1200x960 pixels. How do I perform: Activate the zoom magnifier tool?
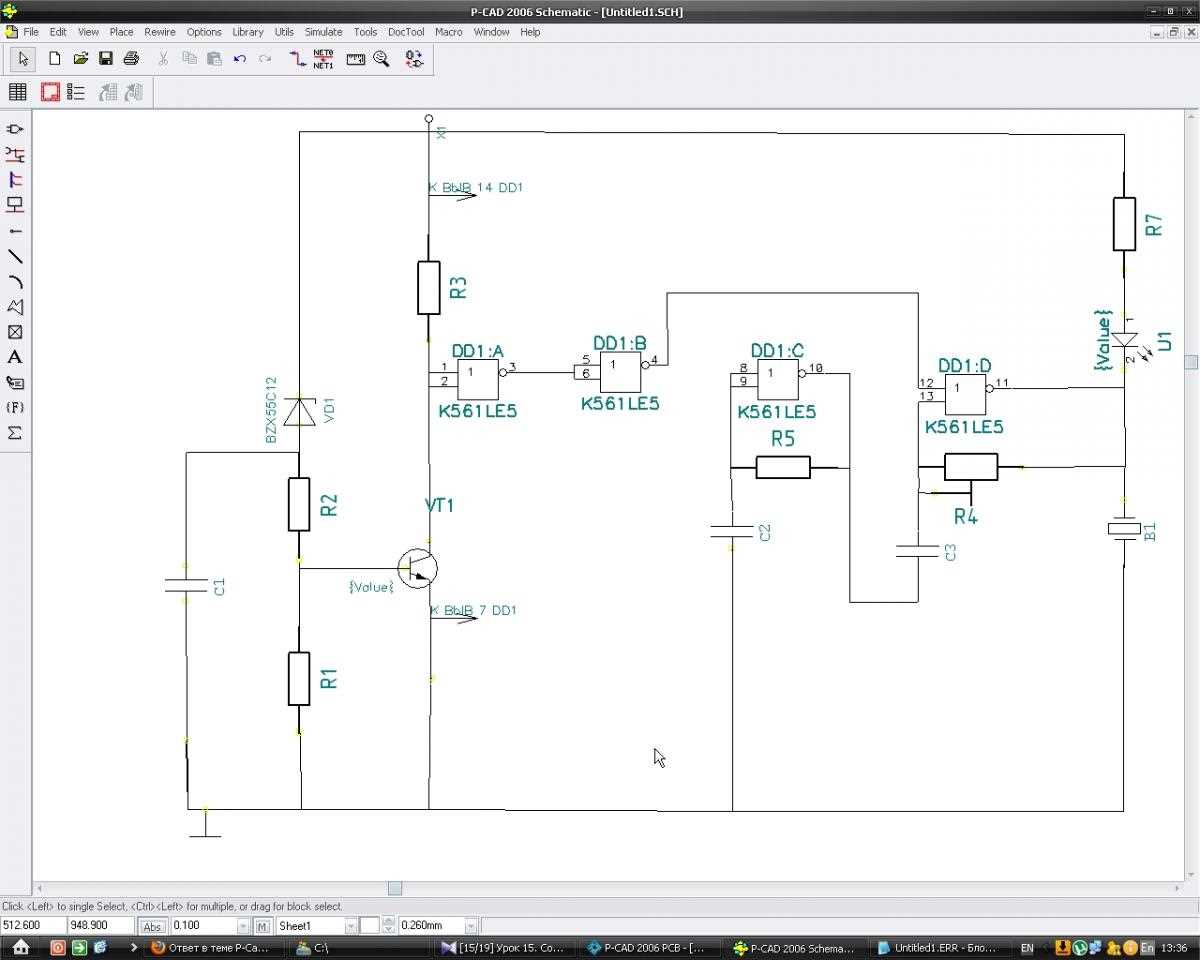click(x=381, y=59)
